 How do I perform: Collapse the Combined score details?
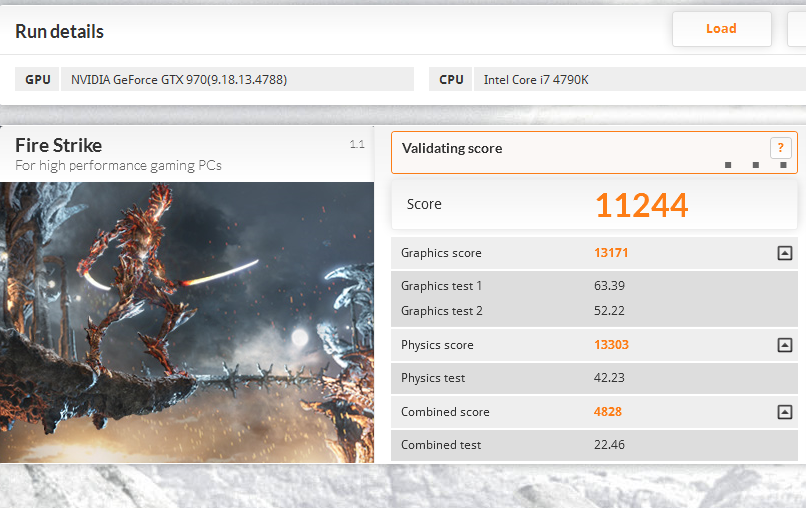[784, 412]
